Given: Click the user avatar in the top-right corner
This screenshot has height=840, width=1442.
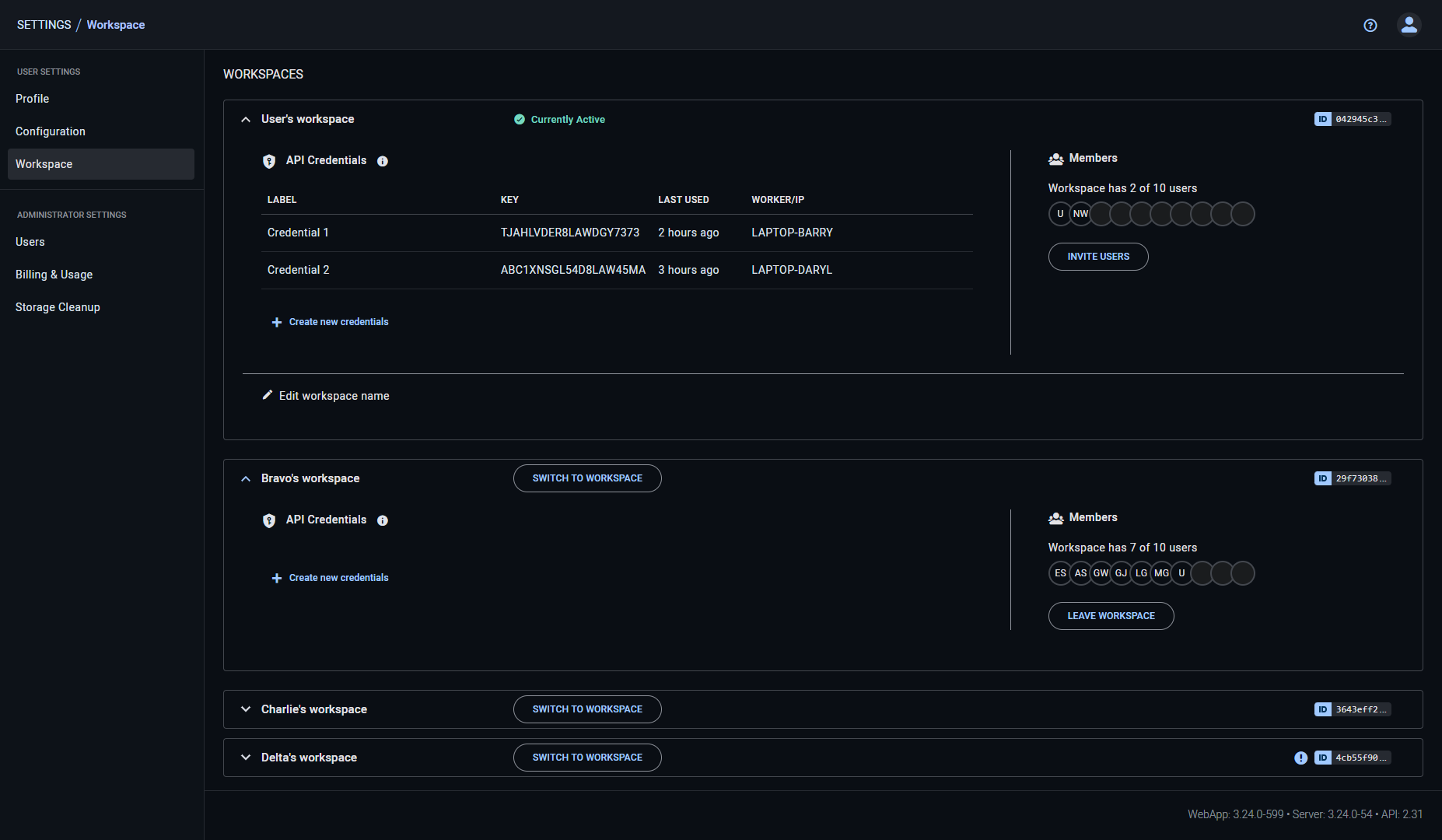Looking at the screenshot, I should click(1409, 24).
